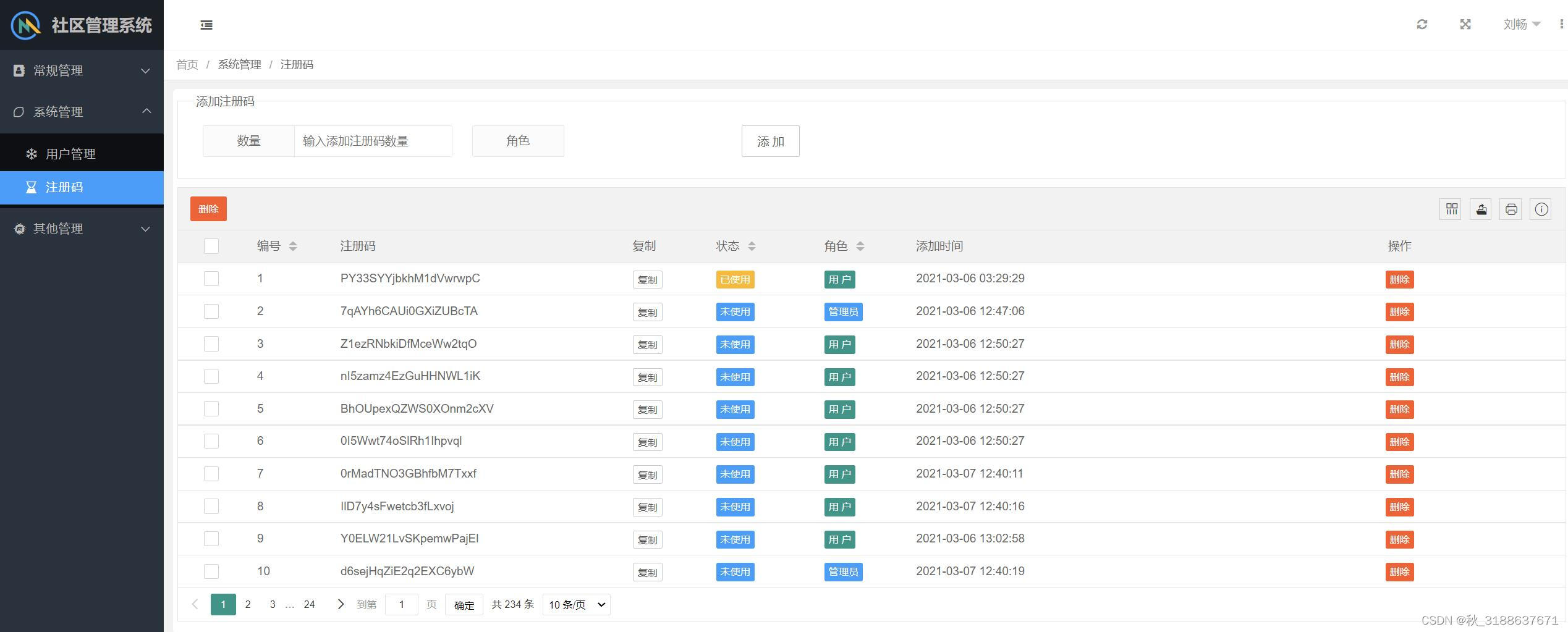
Task: Check the row 7 checkbox 0rMadTNO3GBhfbM7Txxf
Action: 211,474
